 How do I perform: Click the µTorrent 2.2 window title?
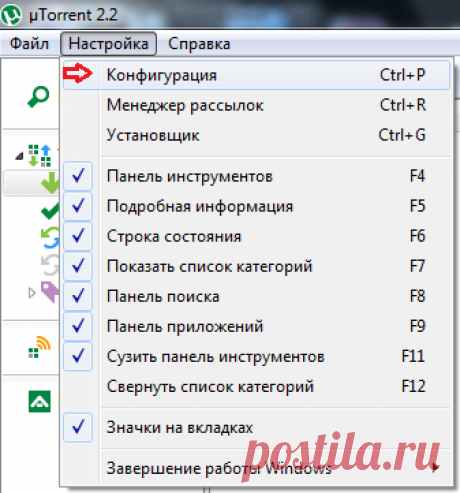pyautogui.click(x=73, y=15)
